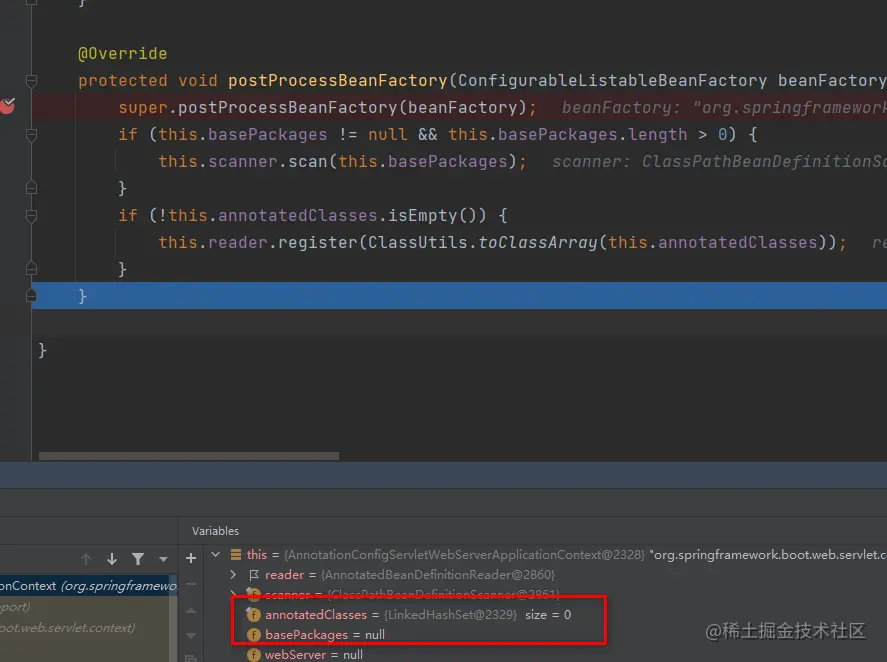
Task: Click the reader variable flag icon
Action: tap(254, 575)
